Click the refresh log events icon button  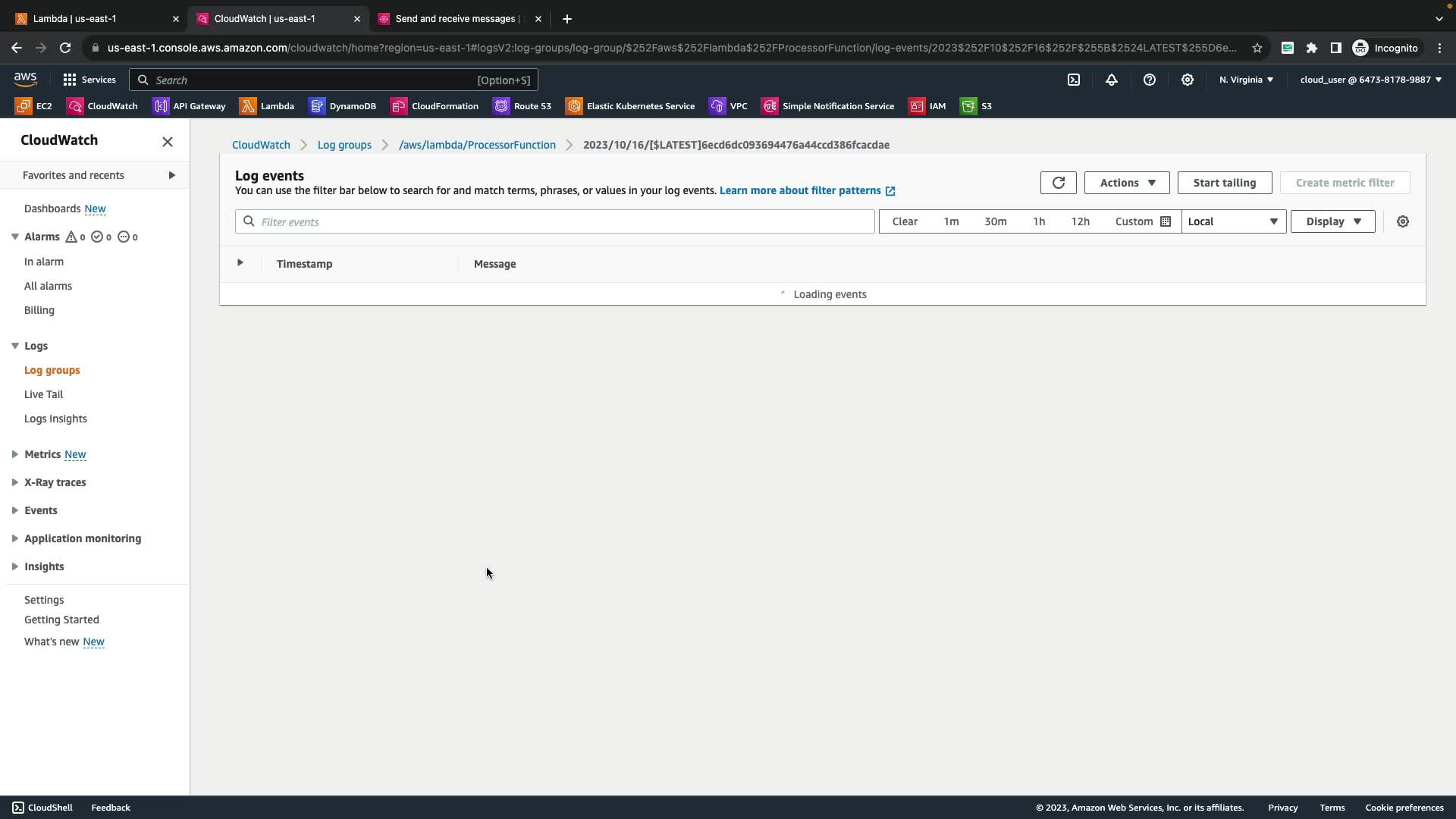click(1058, 183)
